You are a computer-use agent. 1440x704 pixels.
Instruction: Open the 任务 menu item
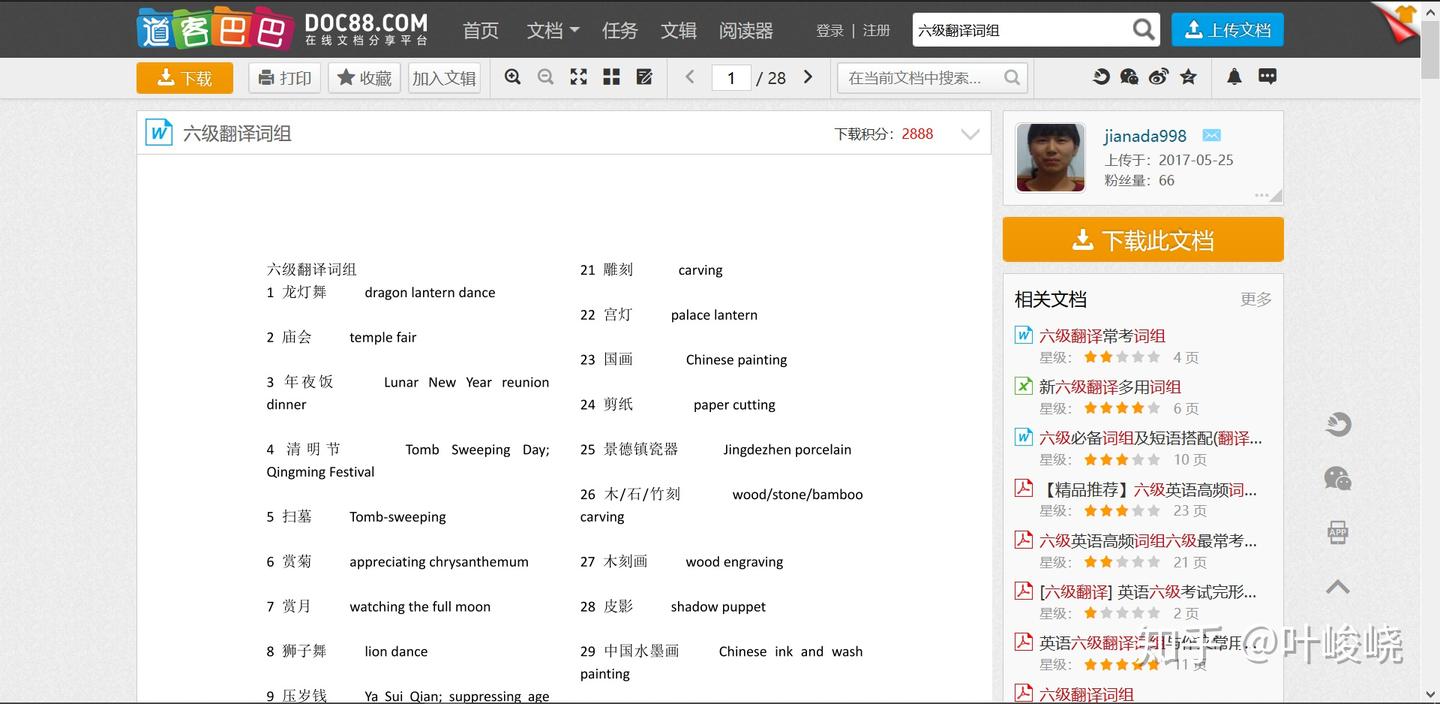pos(619,30)
